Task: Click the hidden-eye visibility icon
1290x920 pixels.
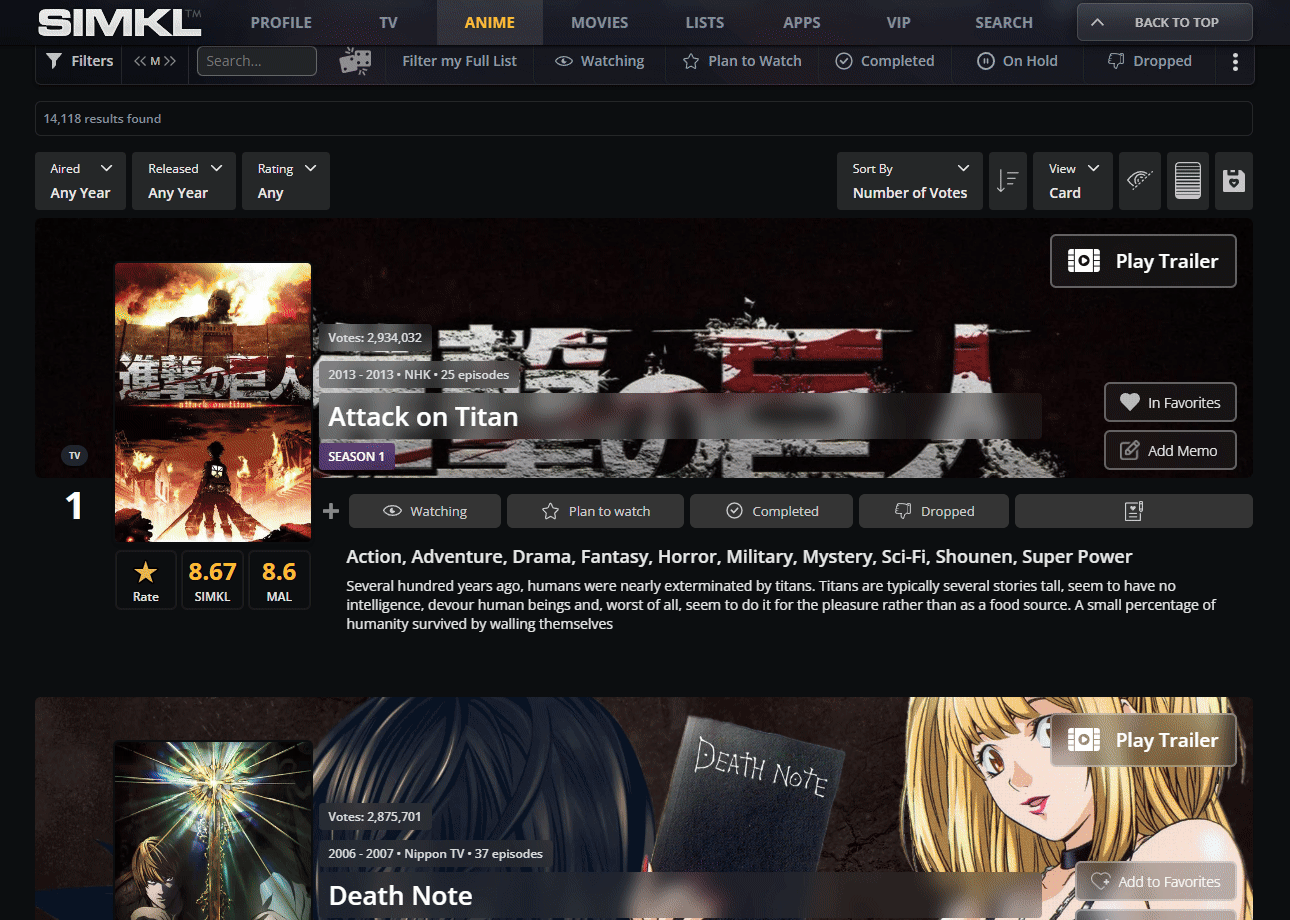Action: (x=1139, y=181)
